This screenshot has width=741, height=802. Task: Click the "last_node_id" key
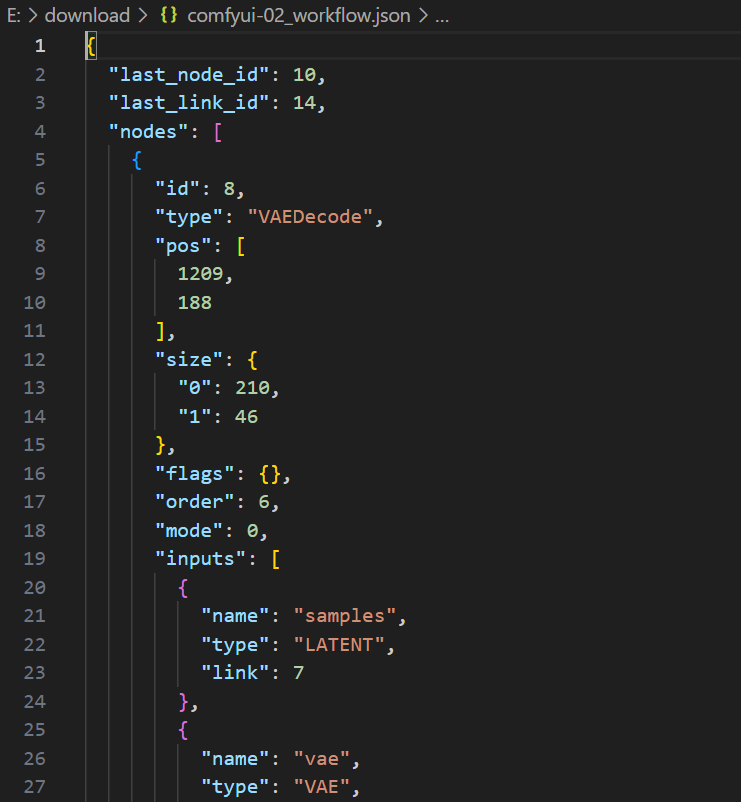(x=179, y=75)
